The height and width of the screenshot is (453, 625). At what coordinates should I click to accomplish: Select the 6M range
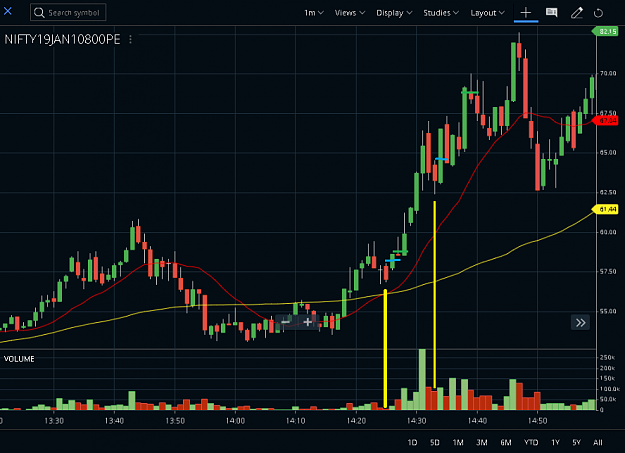(x=505, y=442)
